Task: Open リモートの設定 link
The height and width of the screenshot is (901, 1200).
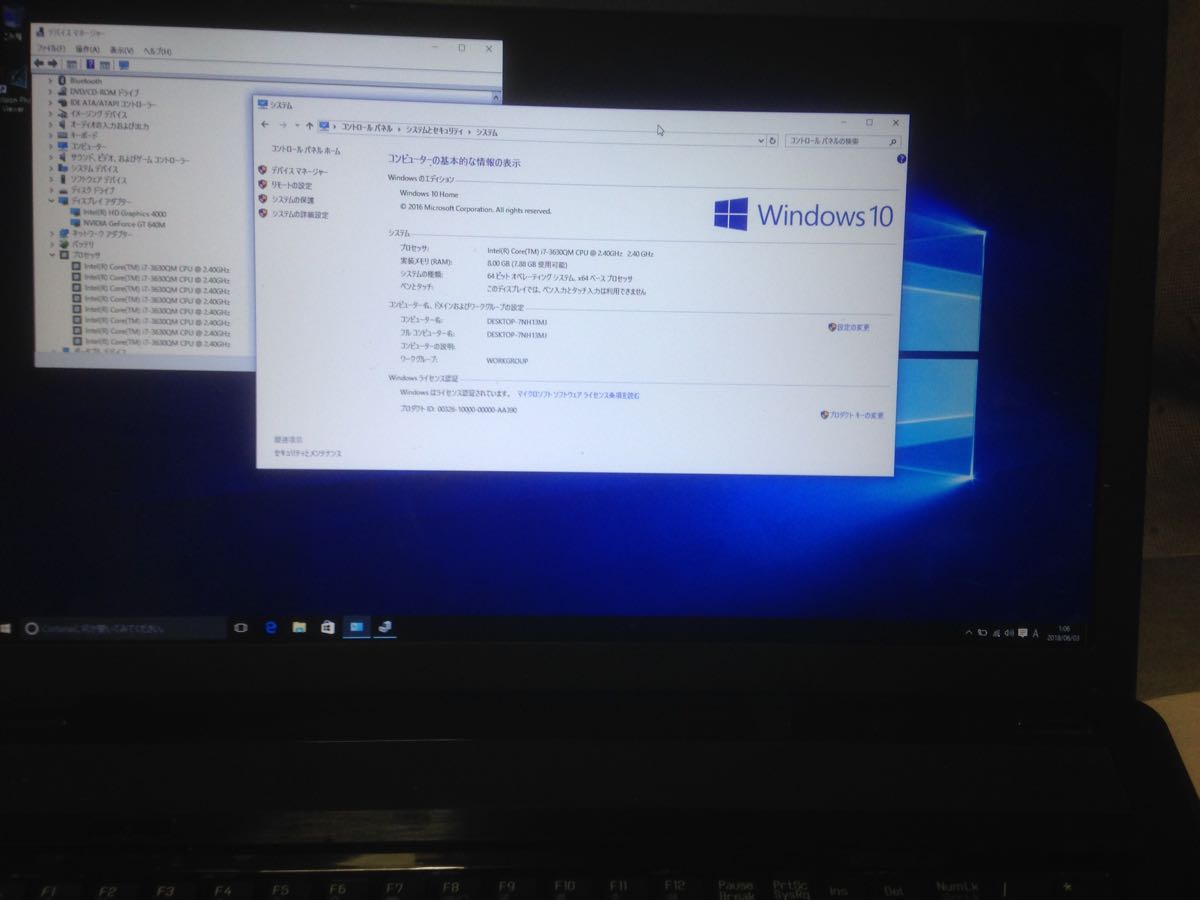Action: (292, 185)
